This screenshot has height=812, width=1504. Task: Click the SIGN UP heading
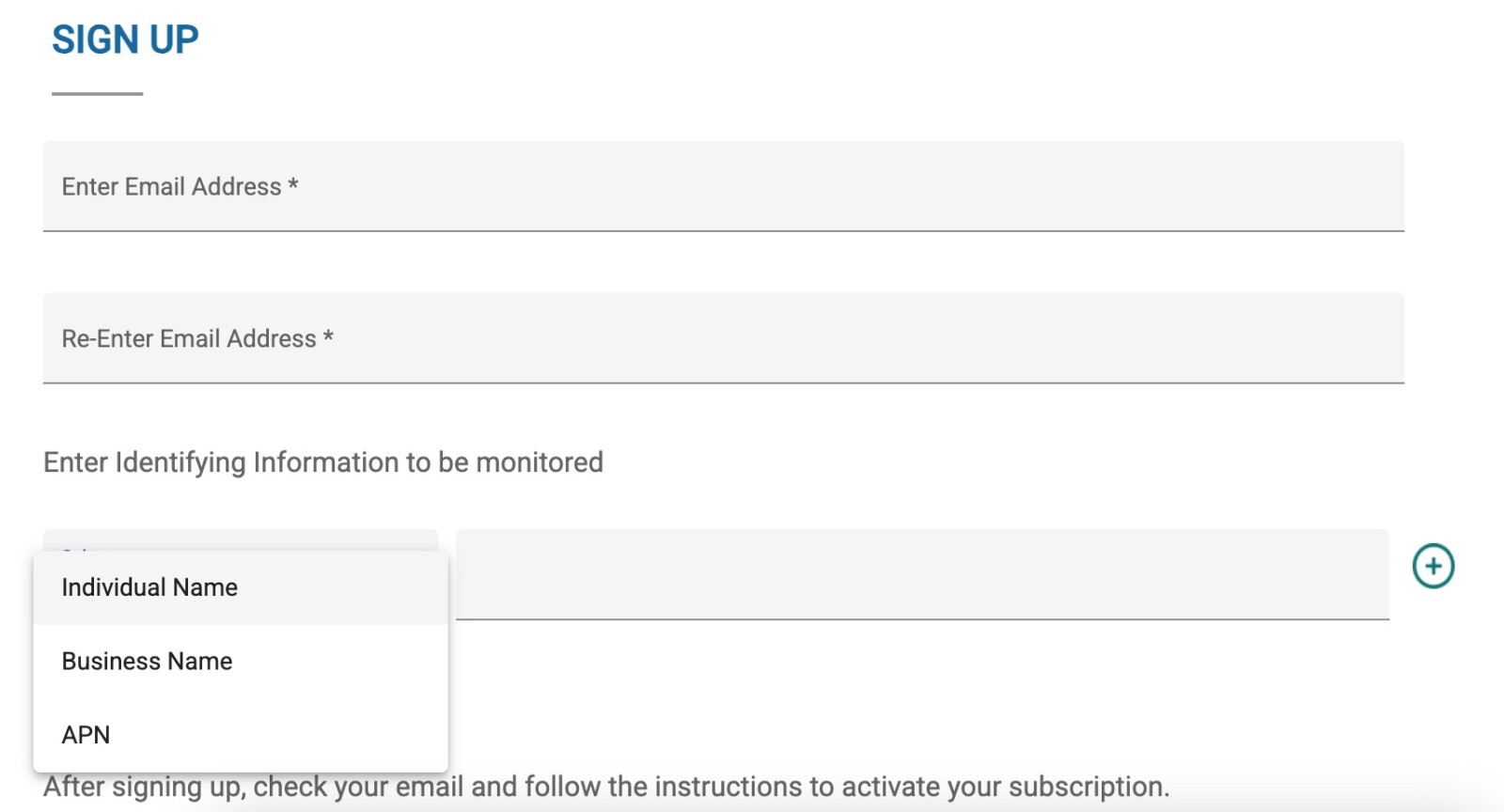[125, 39]
